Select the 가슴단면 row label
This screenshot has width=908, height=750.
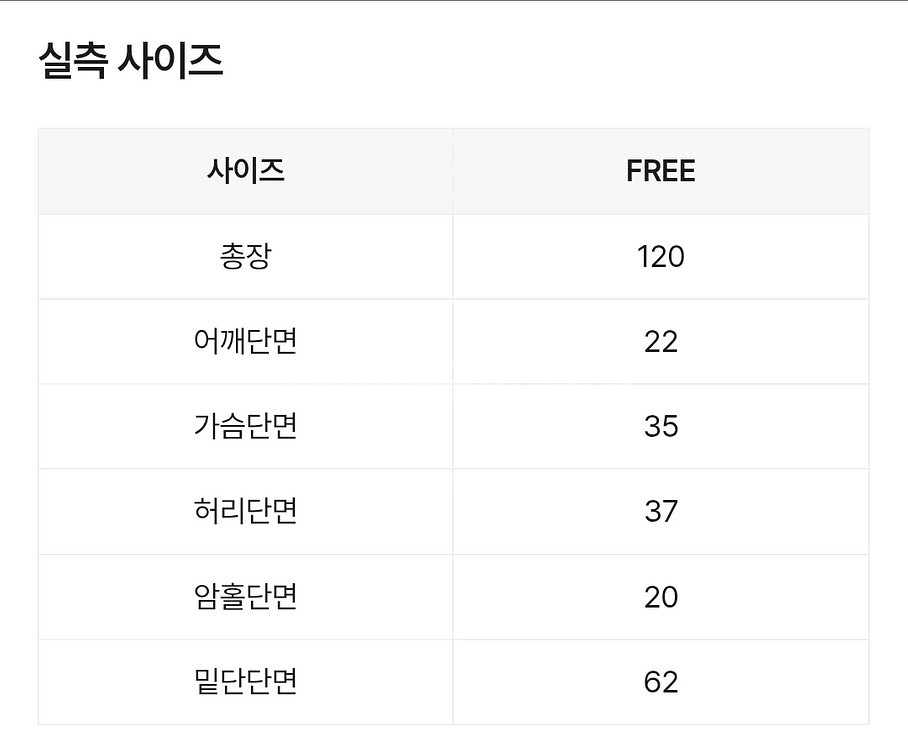(x=246, y=427)
